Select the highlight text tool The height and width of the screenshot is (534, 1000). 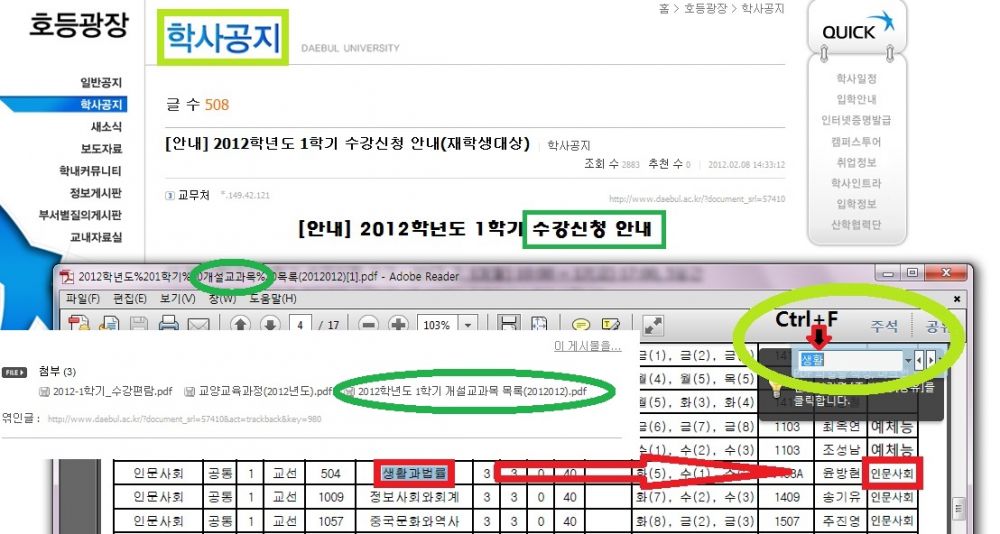[610, 324]
